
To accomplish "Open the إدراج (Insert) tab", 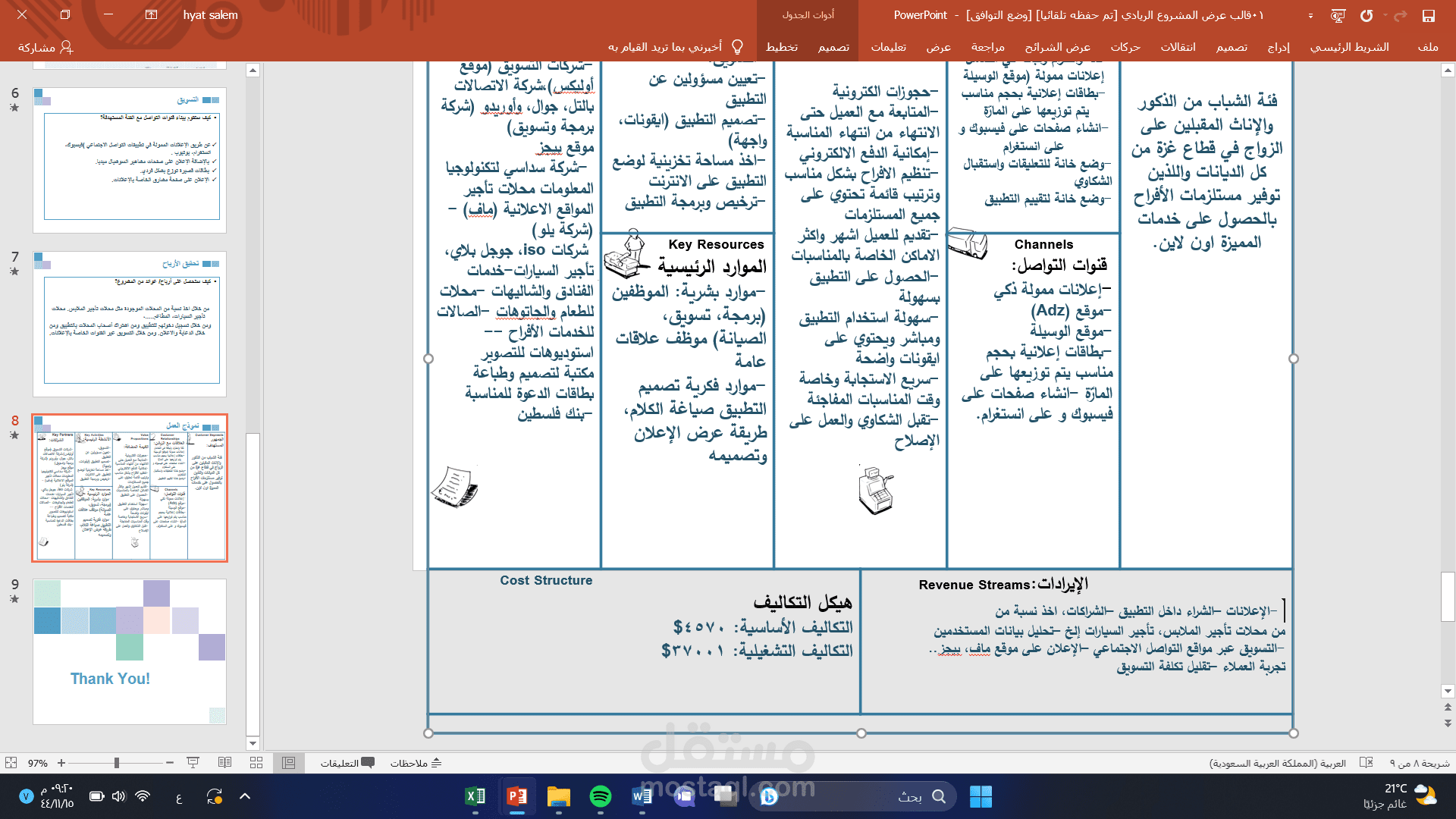I will pyautogui.click(x=1279, y=47).
